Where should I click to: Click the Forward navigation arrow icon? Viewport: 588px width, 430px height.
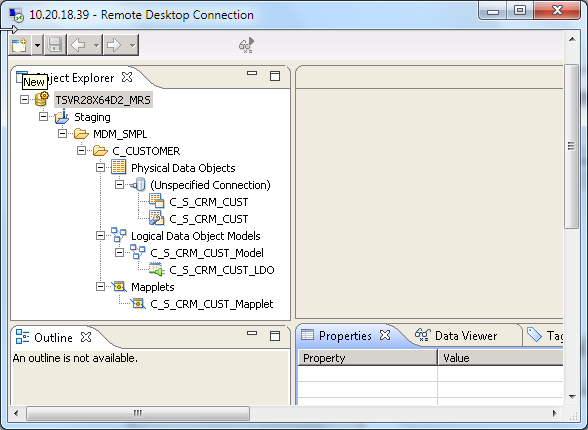[x=114, y=45]
